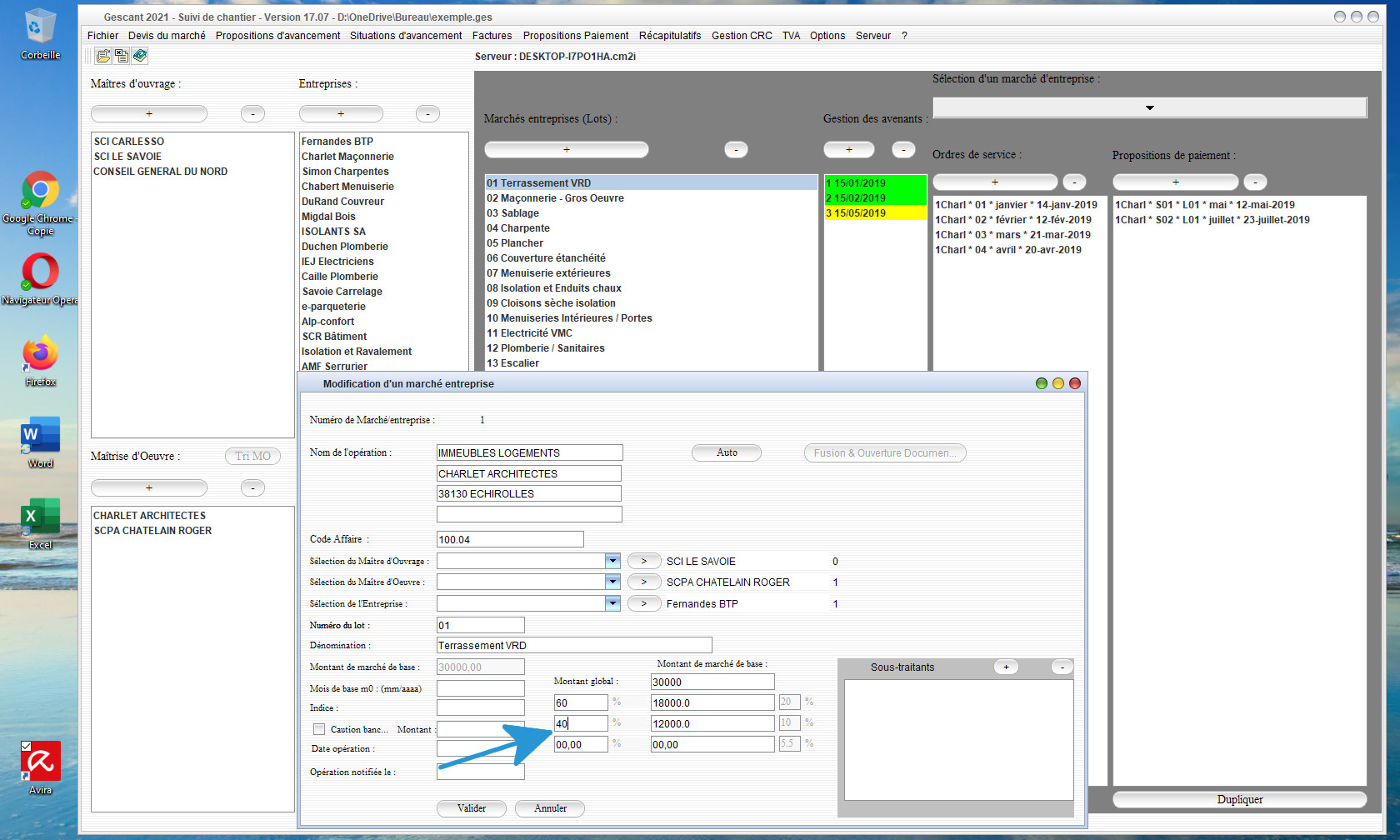Add an avenant with the plus button

pos(849,149)
